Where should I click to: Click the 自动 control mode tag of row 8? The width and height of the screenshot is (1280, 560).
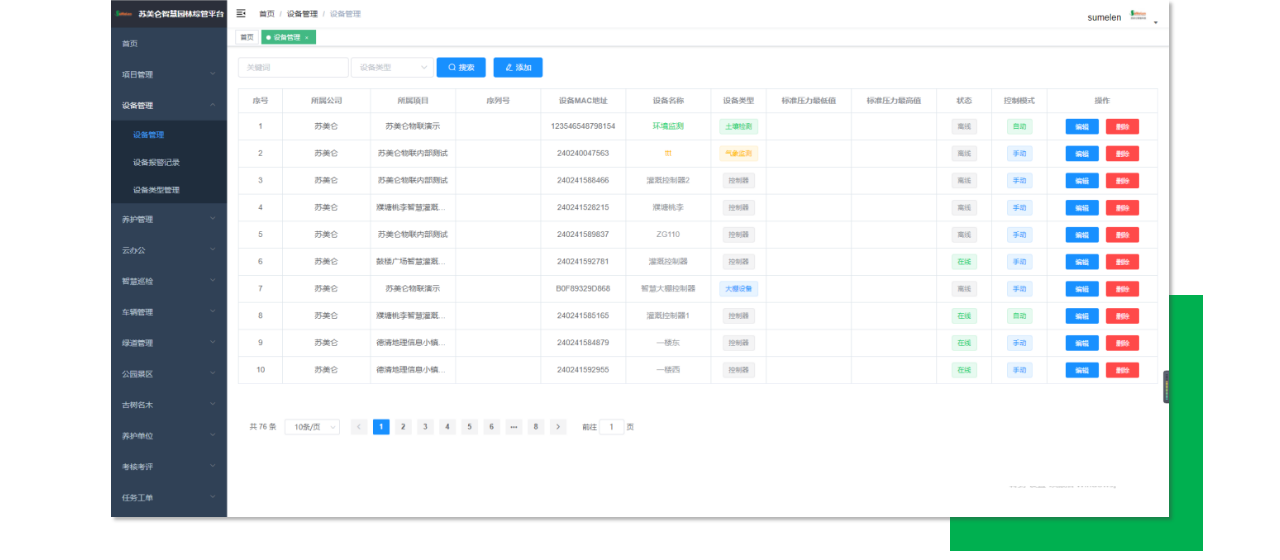(x=1019, y=316)
